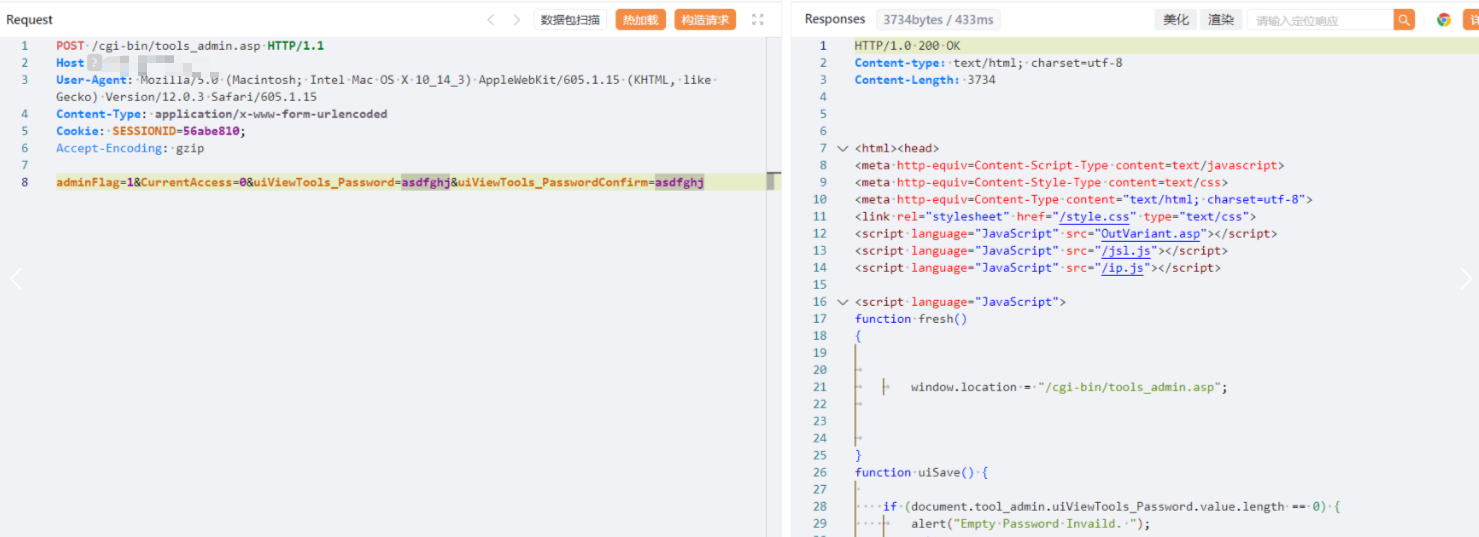Screen dimensions: 1479x537
Task: Click the left image carousel arrow
Action: (16, 279)
